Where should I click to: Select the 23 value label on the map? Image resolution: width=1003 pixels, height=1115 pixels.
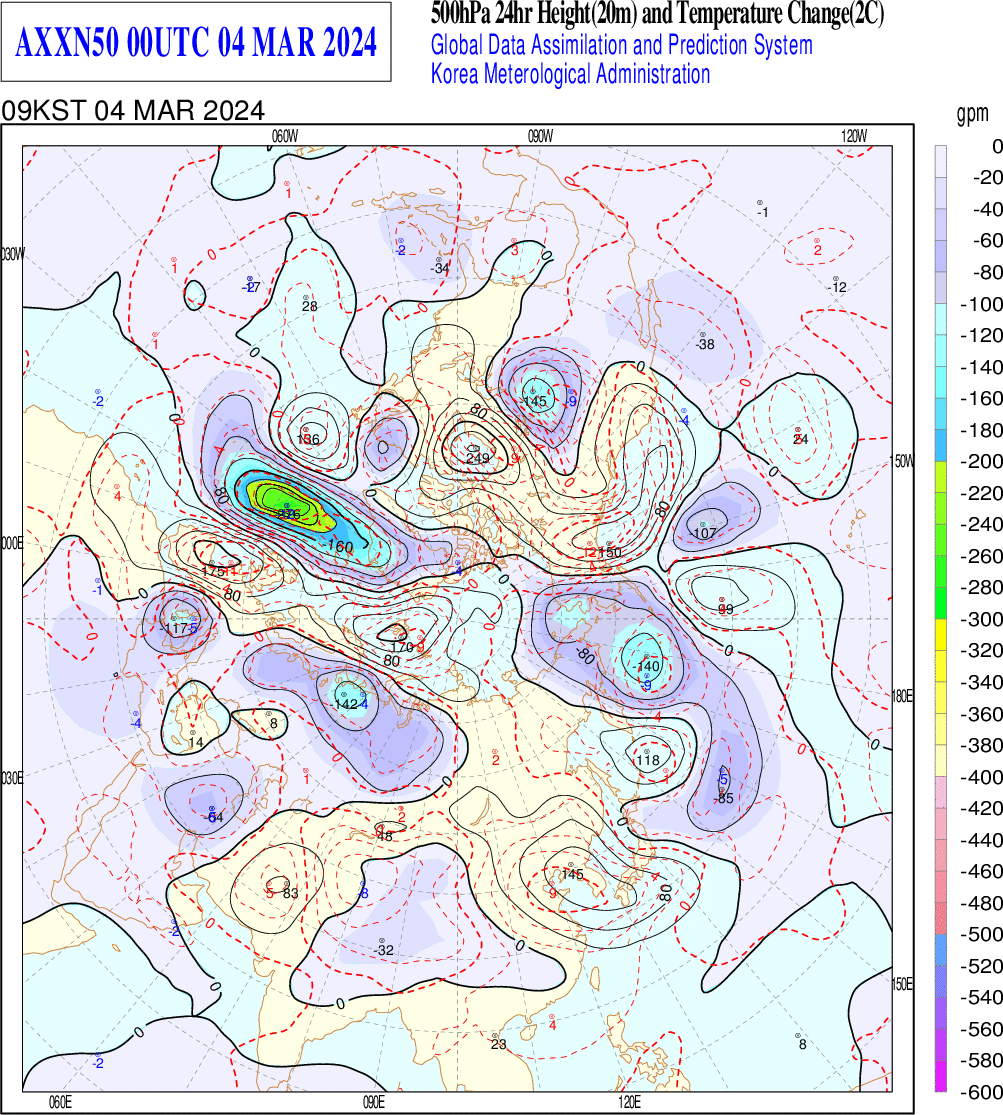coord(498,1044)
